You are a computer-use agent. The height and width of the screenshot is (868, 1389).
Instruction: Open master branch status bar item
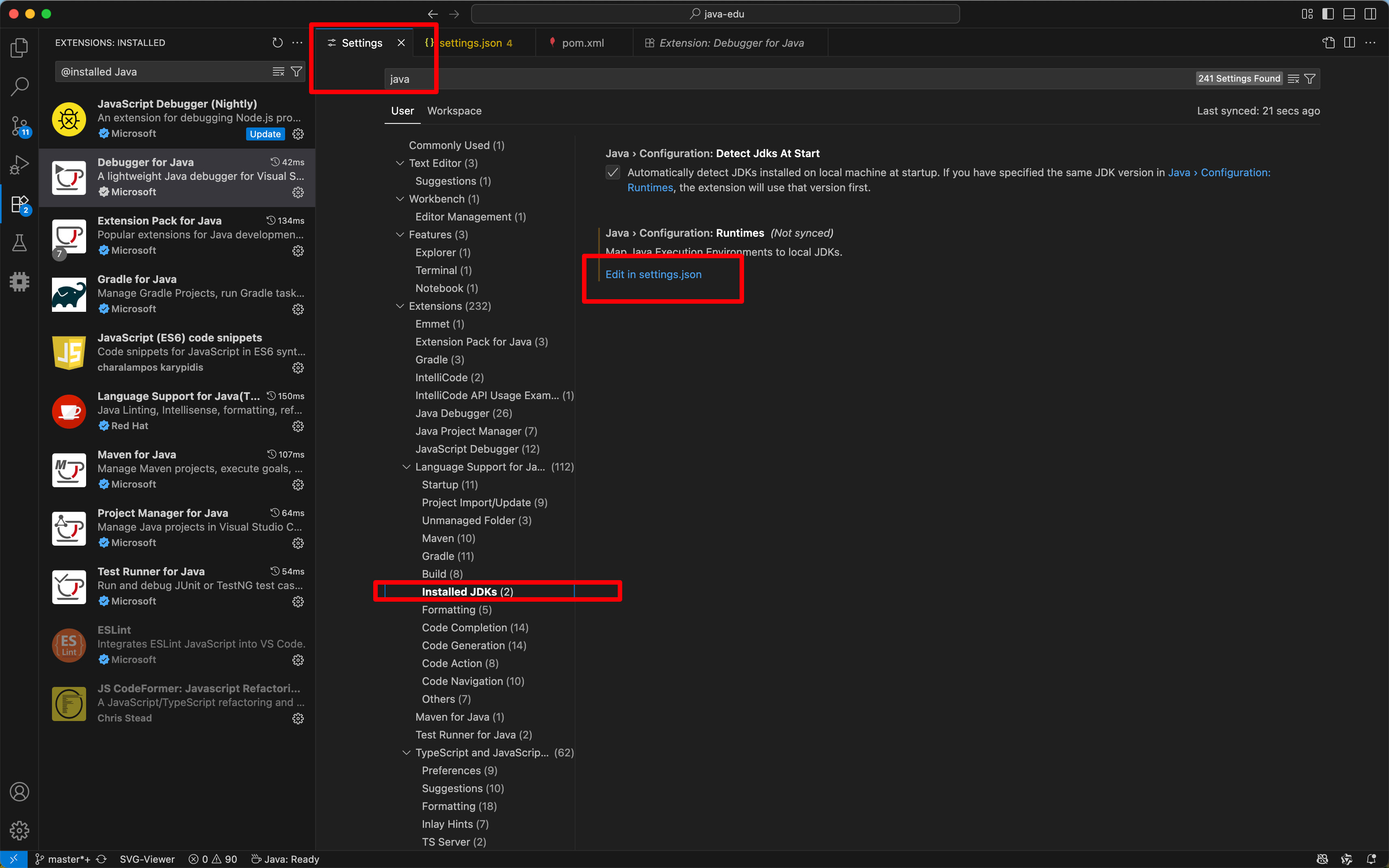pos(63,859)
